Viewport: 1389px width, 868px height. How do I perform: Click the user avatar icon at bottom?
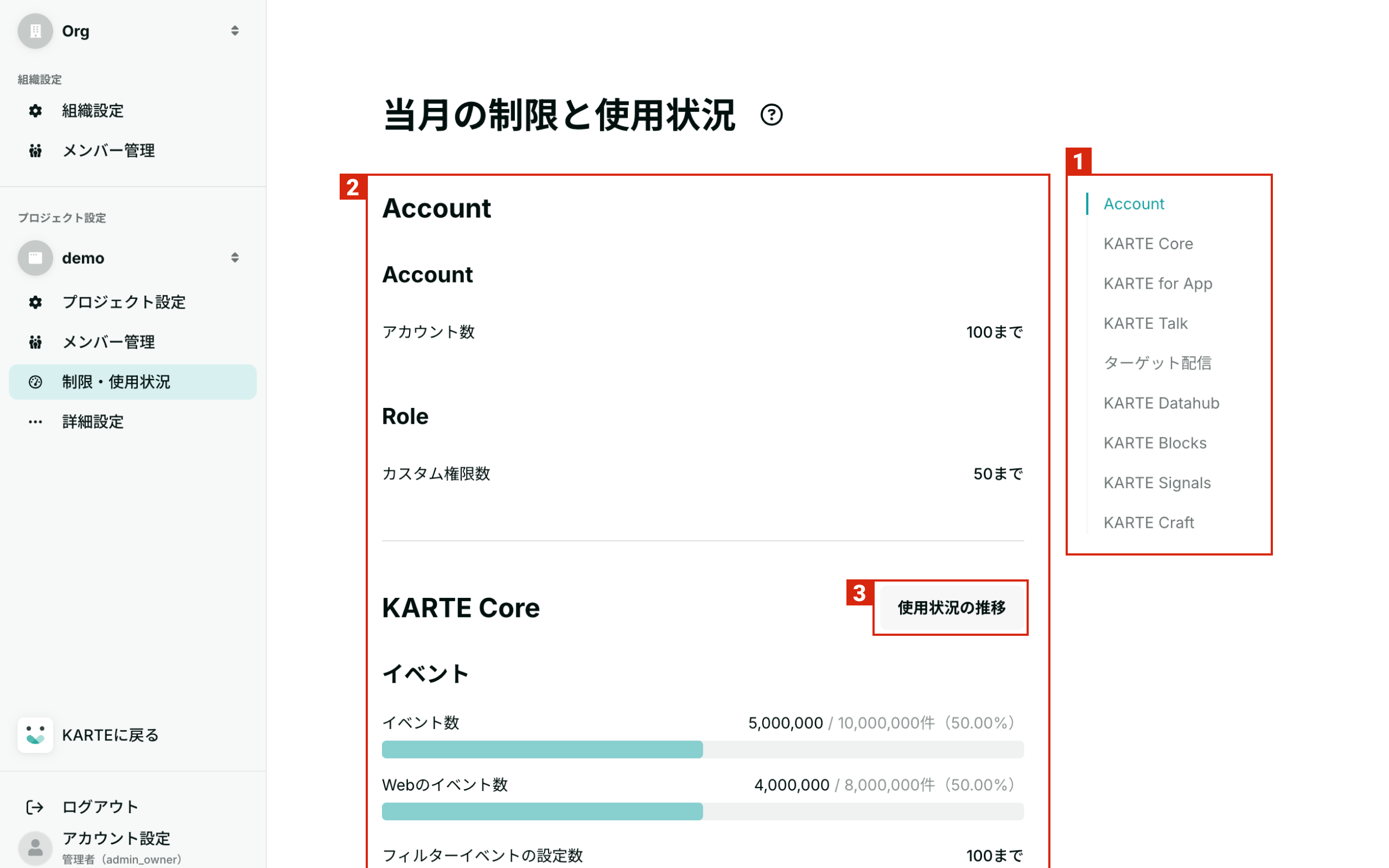click(35, 847)
